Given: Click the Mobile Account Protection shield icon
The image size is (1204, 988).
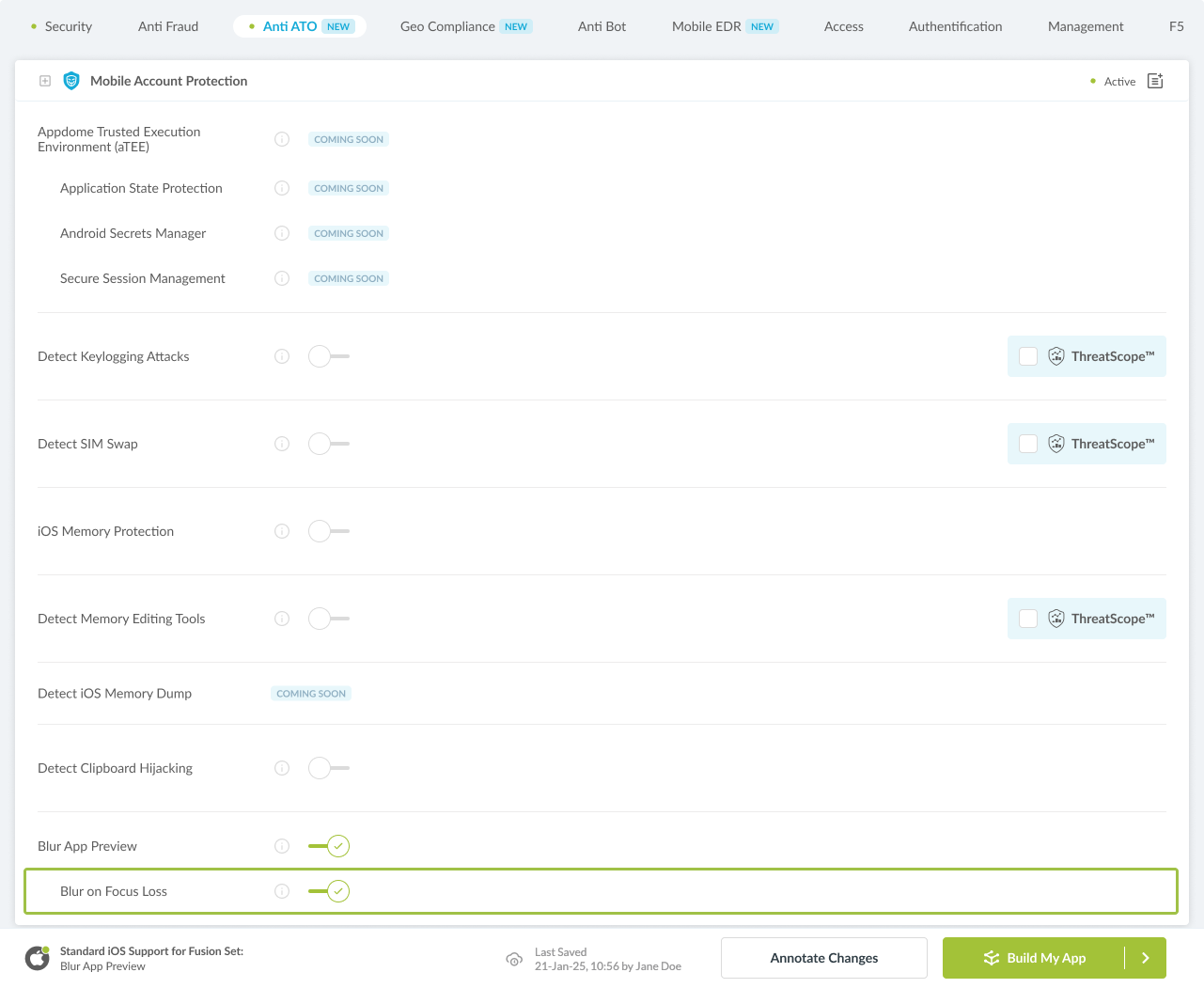Looking at the screenshot, I should (71, 81).
